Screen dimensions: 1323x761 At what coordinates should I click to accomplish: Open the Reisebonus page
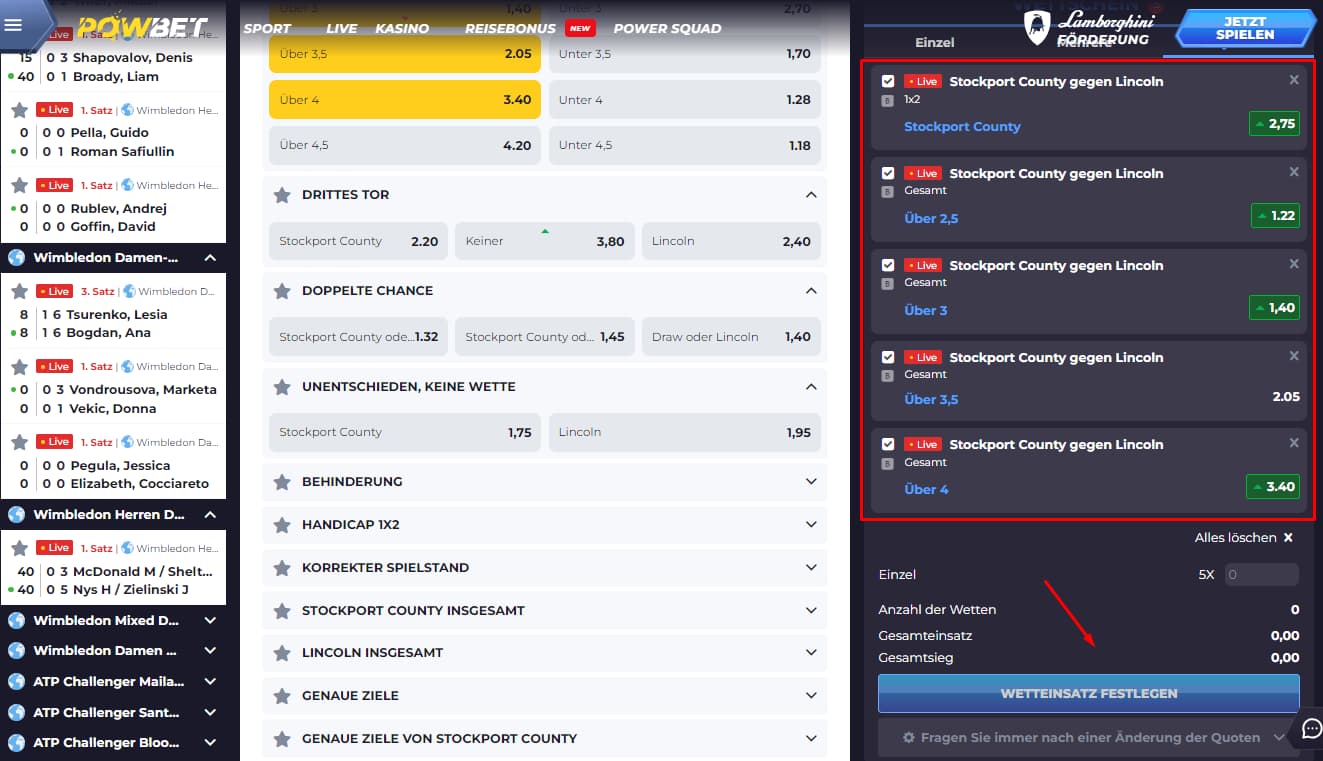pyautogui.click(x=510, y=29)
